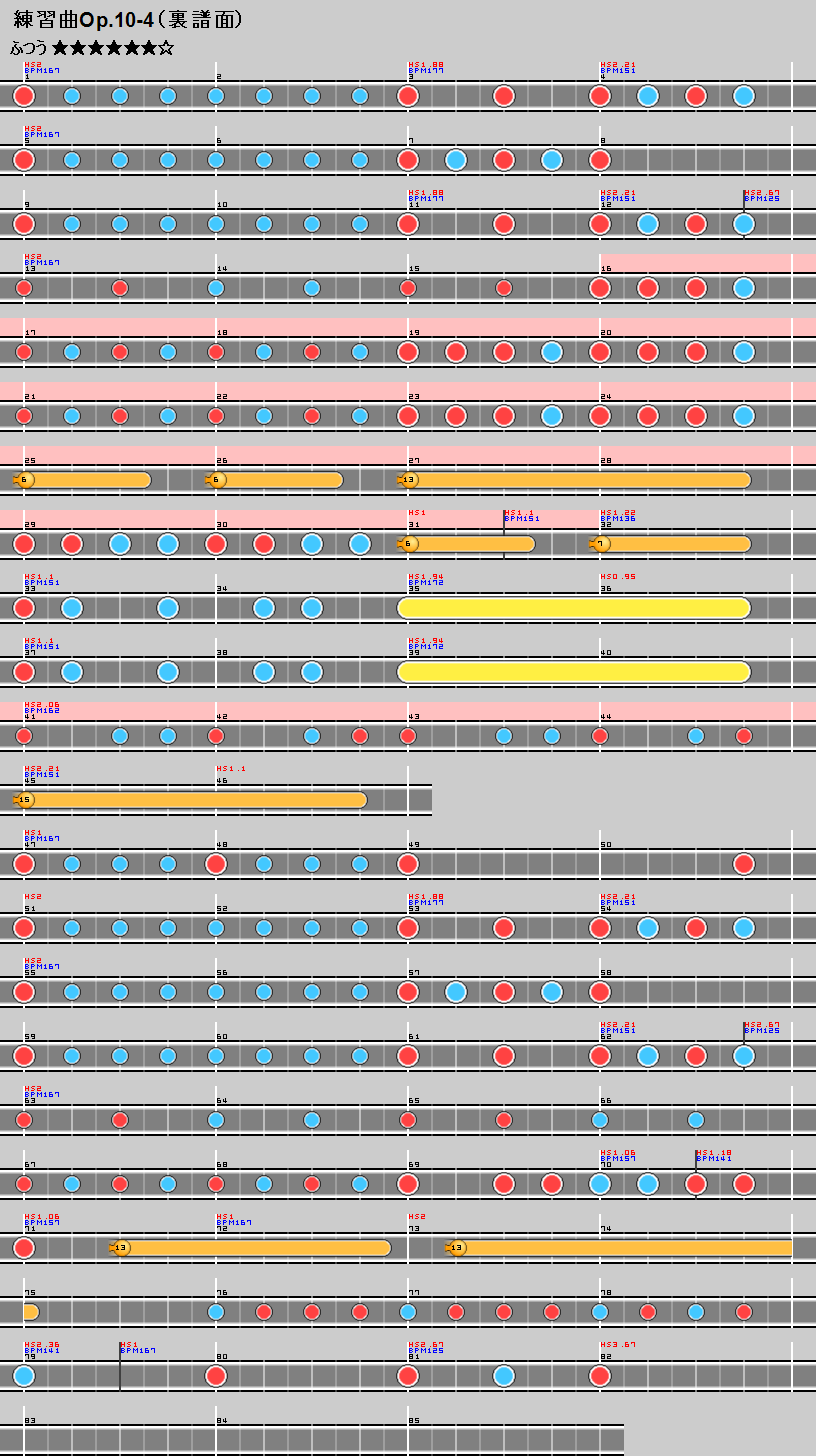The width and height of the screenshot is (816, 1456).
Task: Select the yellow drumroll bar in measure 39
Action: click(x=573, y=672)
